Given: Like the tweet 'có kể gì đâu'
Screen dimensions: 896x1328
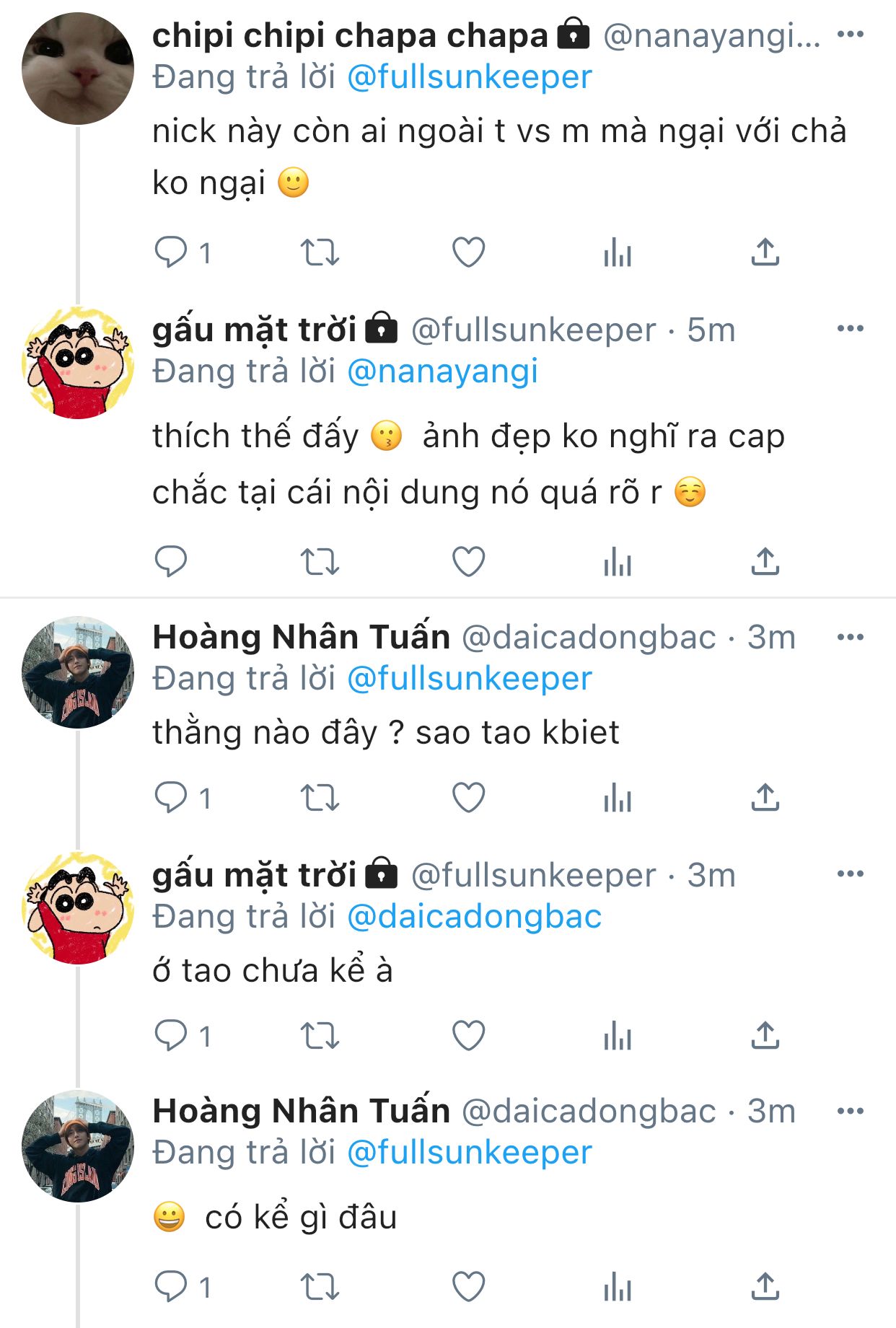Looking at the screenshot, I should 468,1286.
